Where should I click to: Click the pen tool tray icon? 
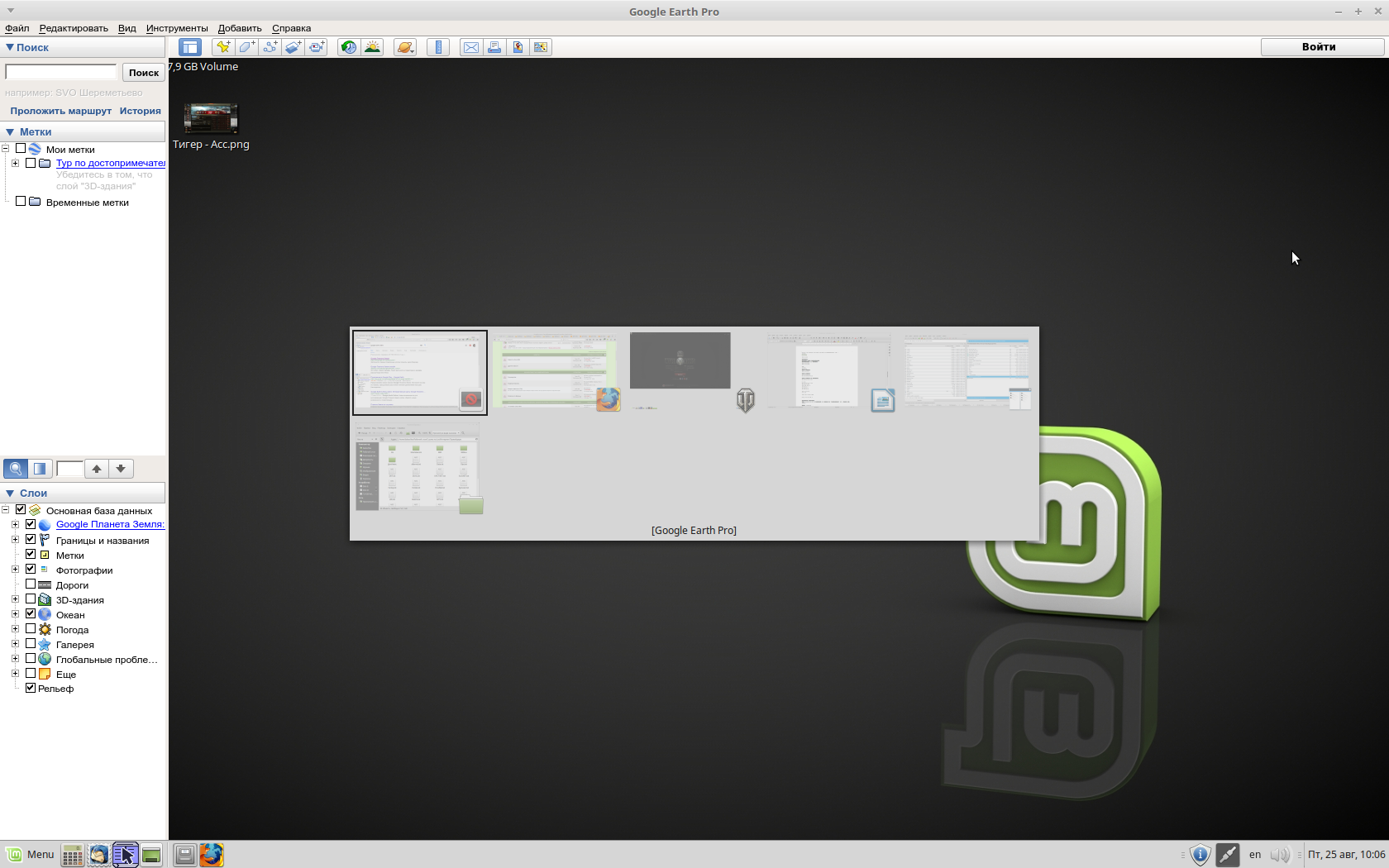tap(1228, 855)
